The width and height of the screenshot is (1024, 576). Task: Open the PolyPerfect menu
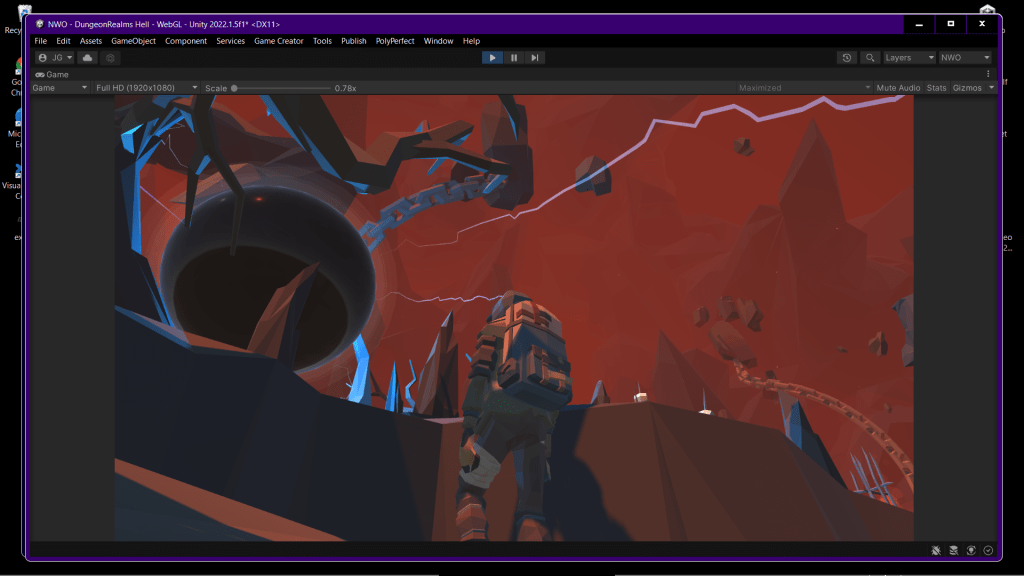(394, 41)
